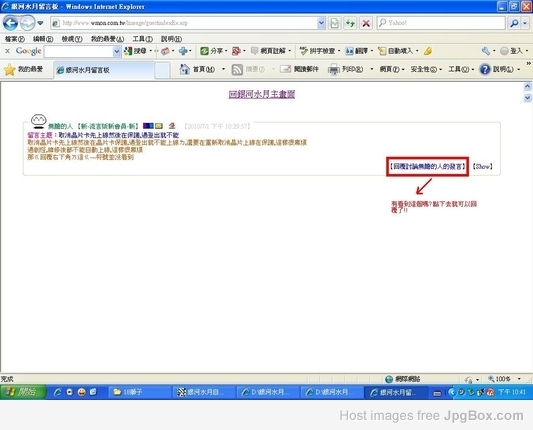Viewport: 533px width, 430px height.
Task: Open the zoom level 100% dropdown
Action: [519, 379]
